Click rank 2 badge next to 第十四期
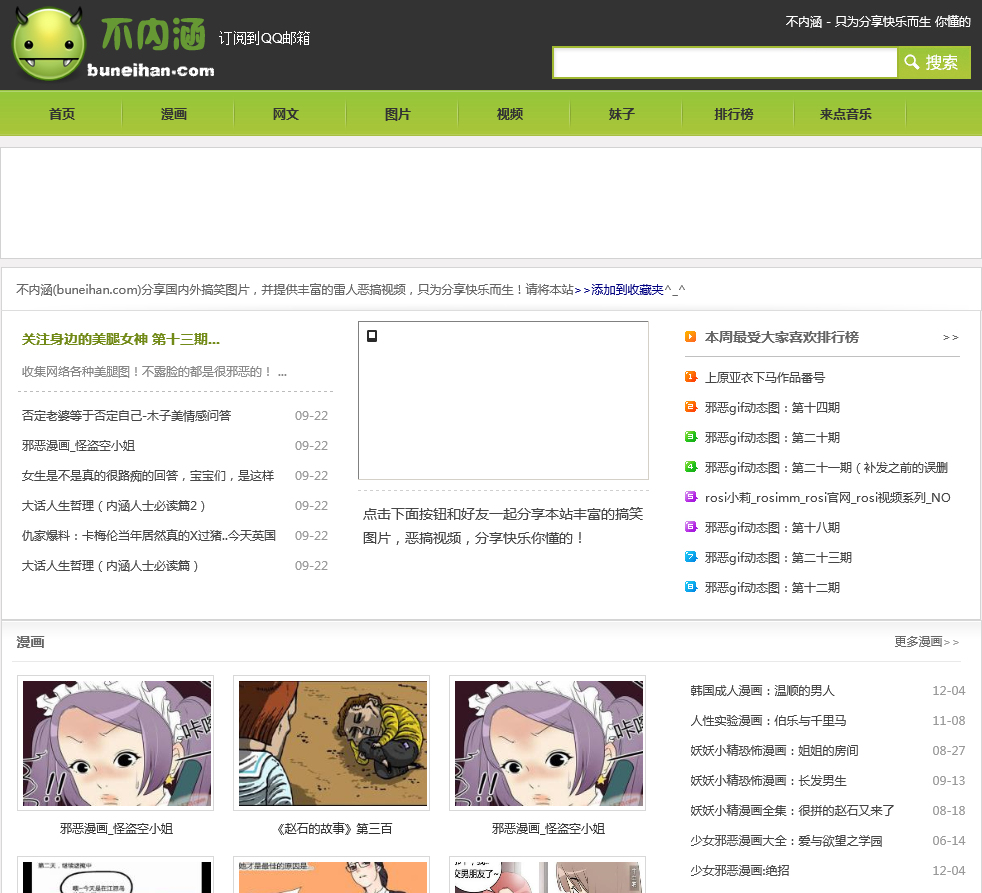 click(x=691, y=407)
